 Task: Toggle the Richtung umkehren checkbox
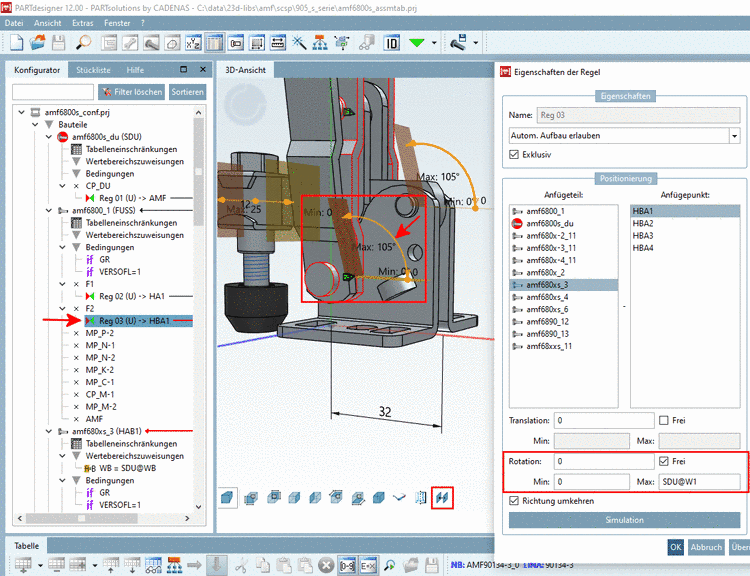tap(515, 501)
